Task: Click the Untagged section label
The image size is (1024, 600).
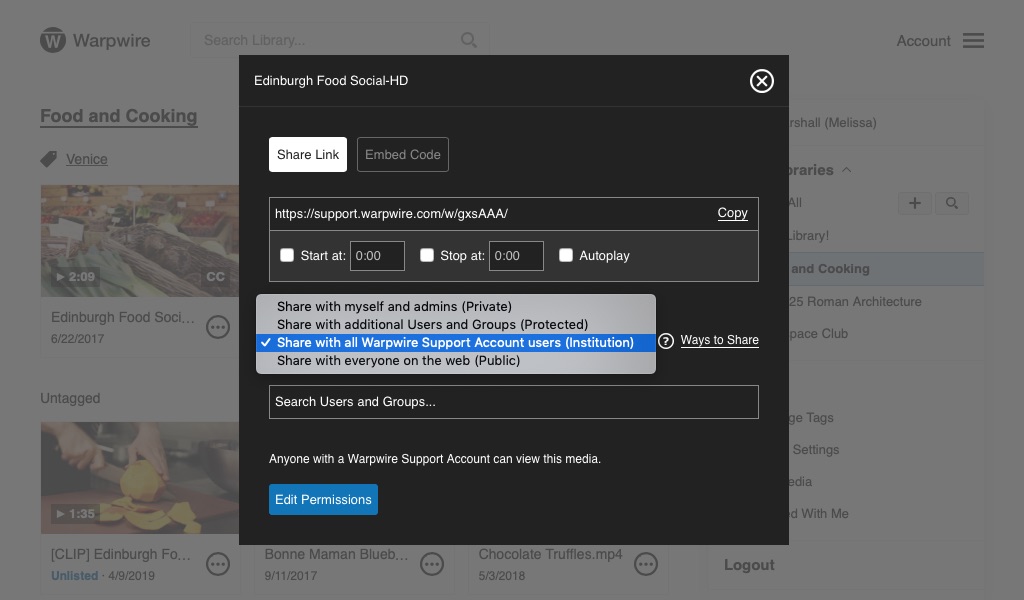Action: pyautogui.click(x=71, y=398)
